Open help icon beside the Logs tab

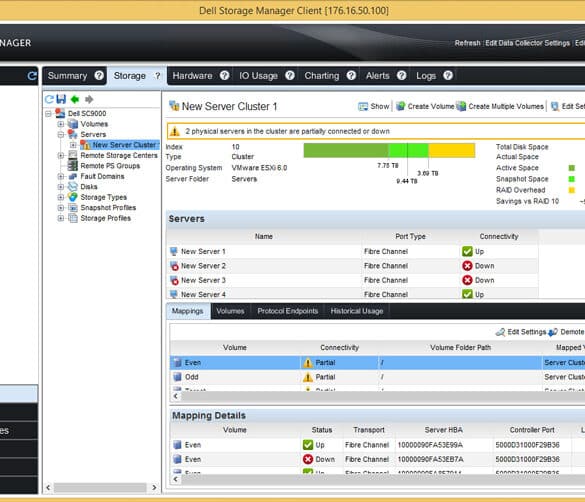tap(448, 76)
